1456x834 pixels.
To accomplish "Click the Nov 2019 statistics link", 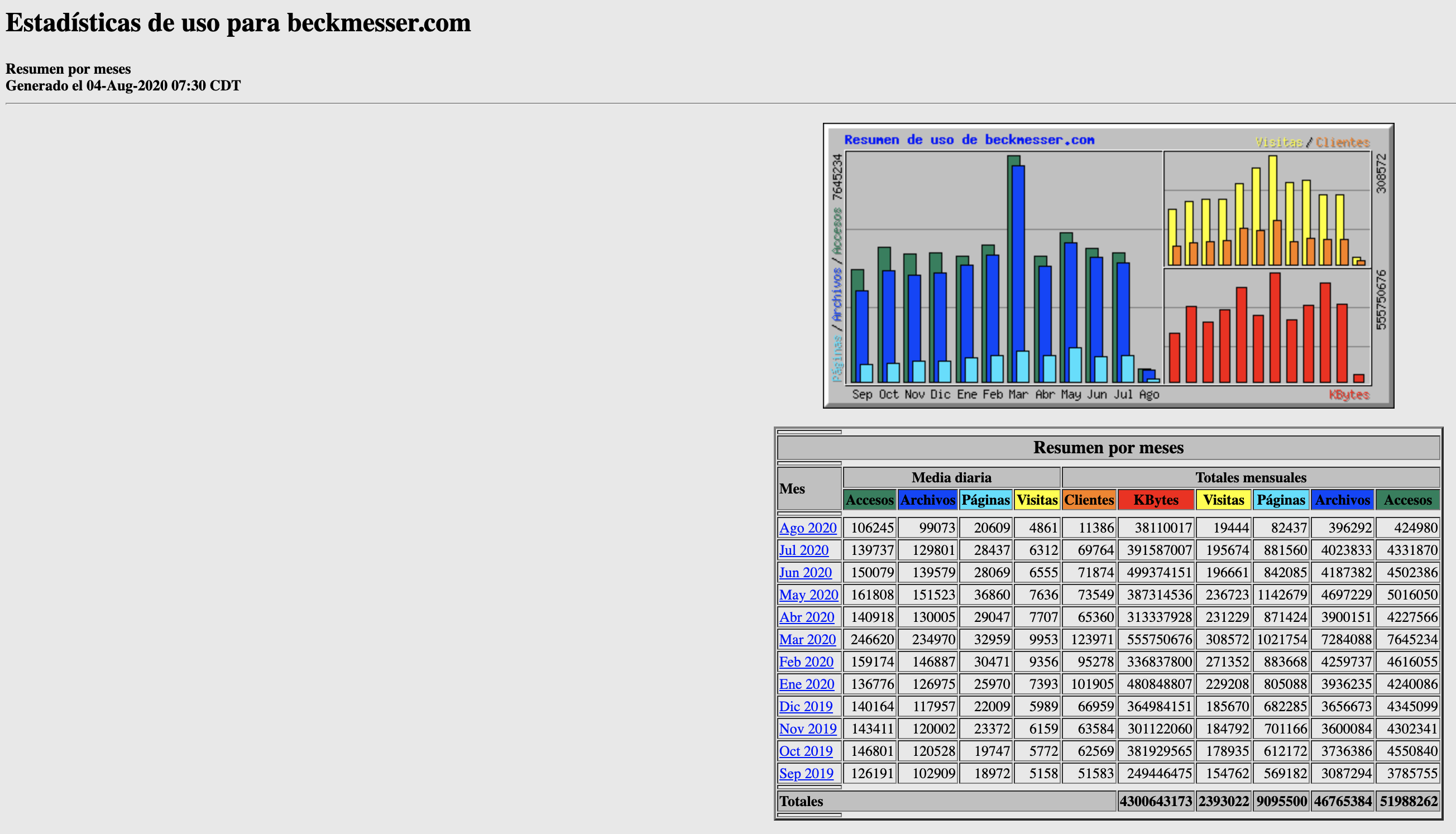I will pyautogui.click(x=808, y=728).
